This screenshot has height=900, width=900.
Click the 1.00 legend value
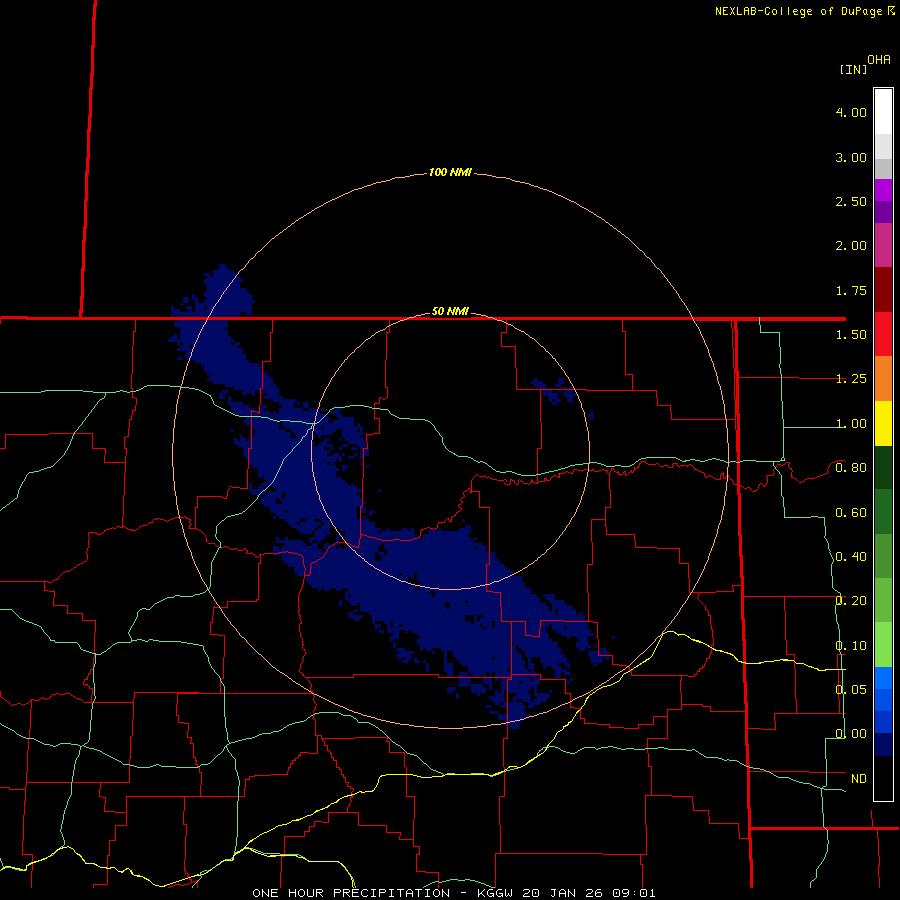(851, 424)
